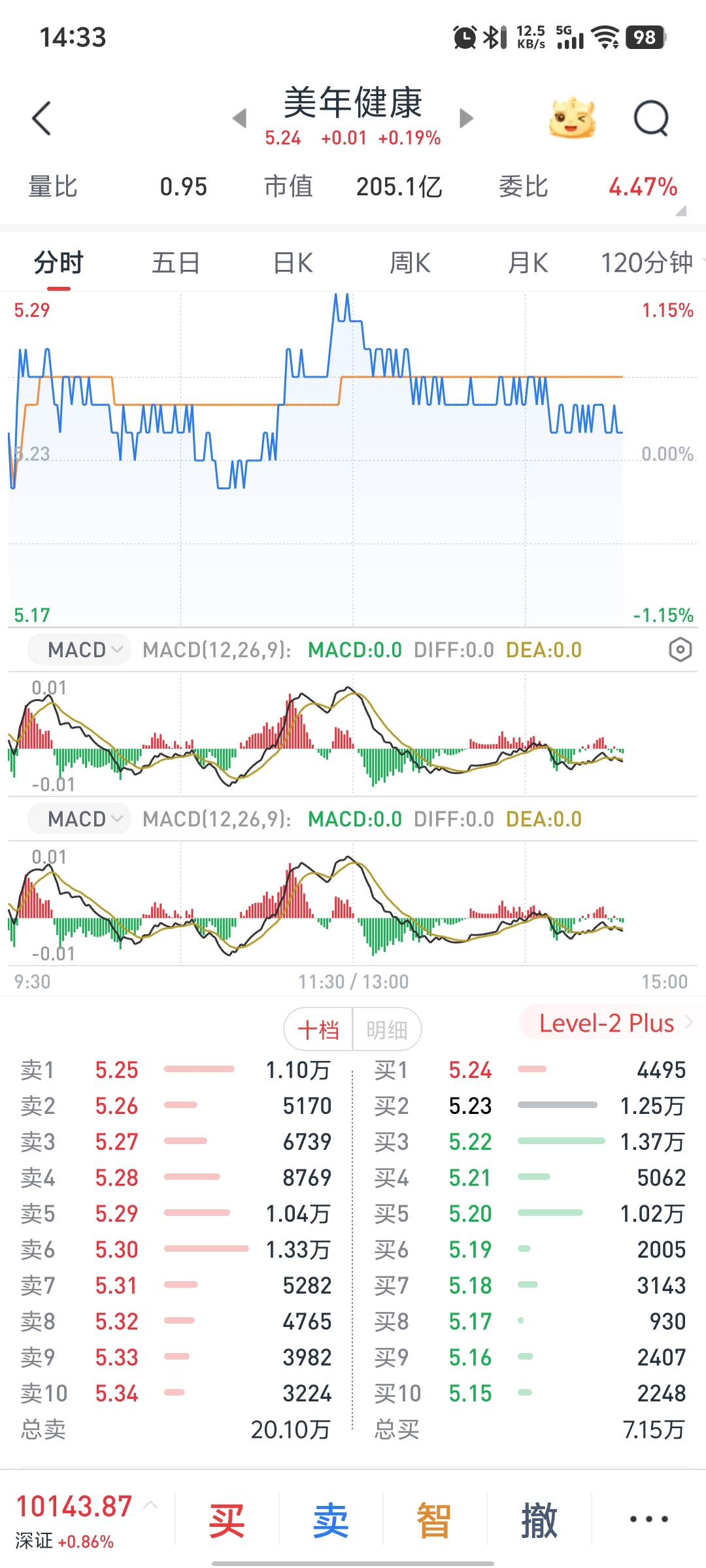This screenshot has height=1568, width=706.
Task: Select 买3 price 5.22 row
Action: pyautogui.click(x=529, y=1141)
